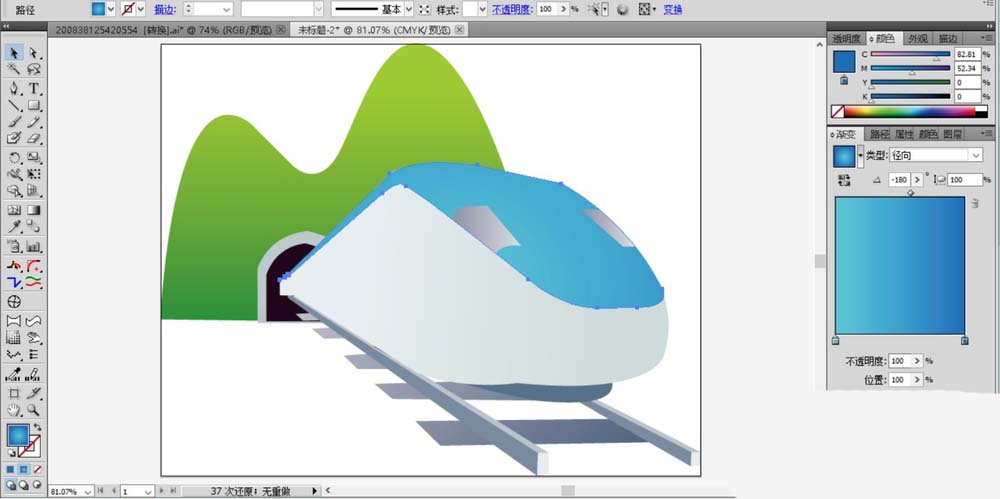Expand the zoom level 81.07% dropdown
The height and width of the screenshot is (499, 1000).
[x=87, y=492]
